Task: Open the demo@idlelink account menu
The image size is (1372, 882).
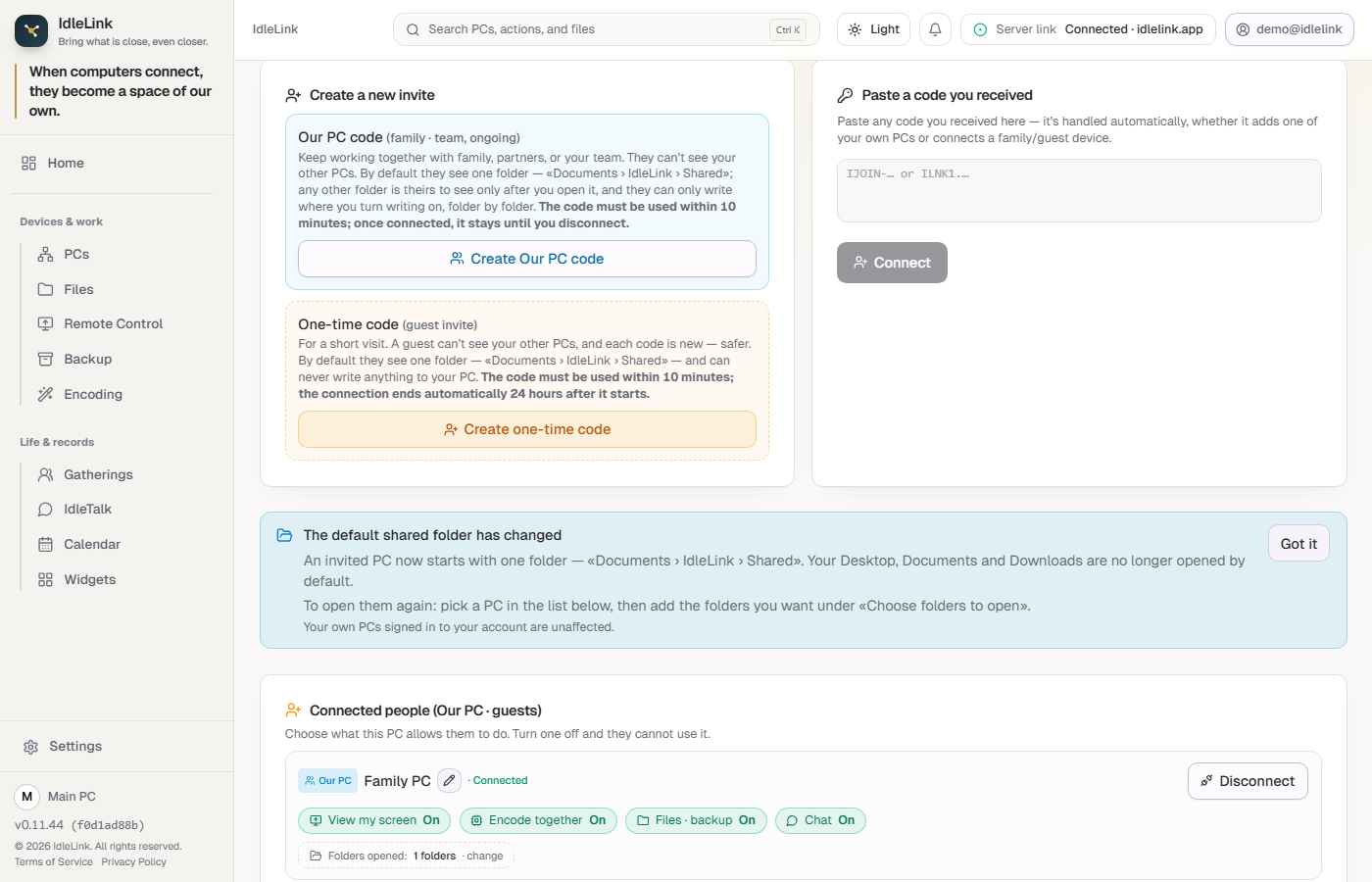Action: click(1289, 29)
